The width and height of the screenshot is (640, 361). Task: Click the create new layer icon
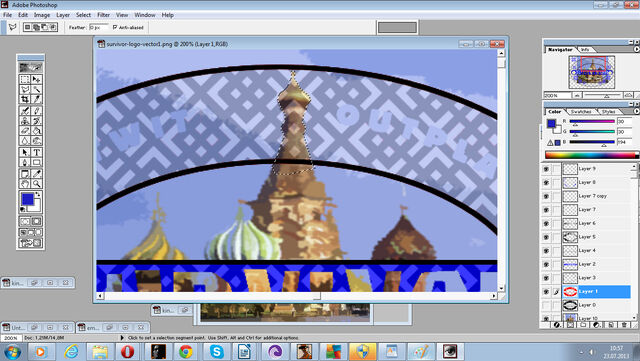click(x=611, y=325)
